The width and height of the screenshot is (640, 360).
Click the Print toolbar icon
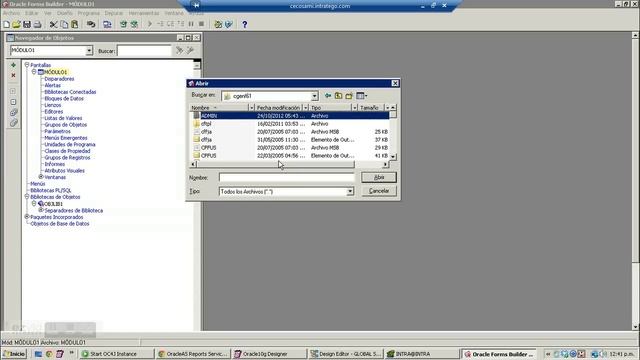(x=37, y=24)
